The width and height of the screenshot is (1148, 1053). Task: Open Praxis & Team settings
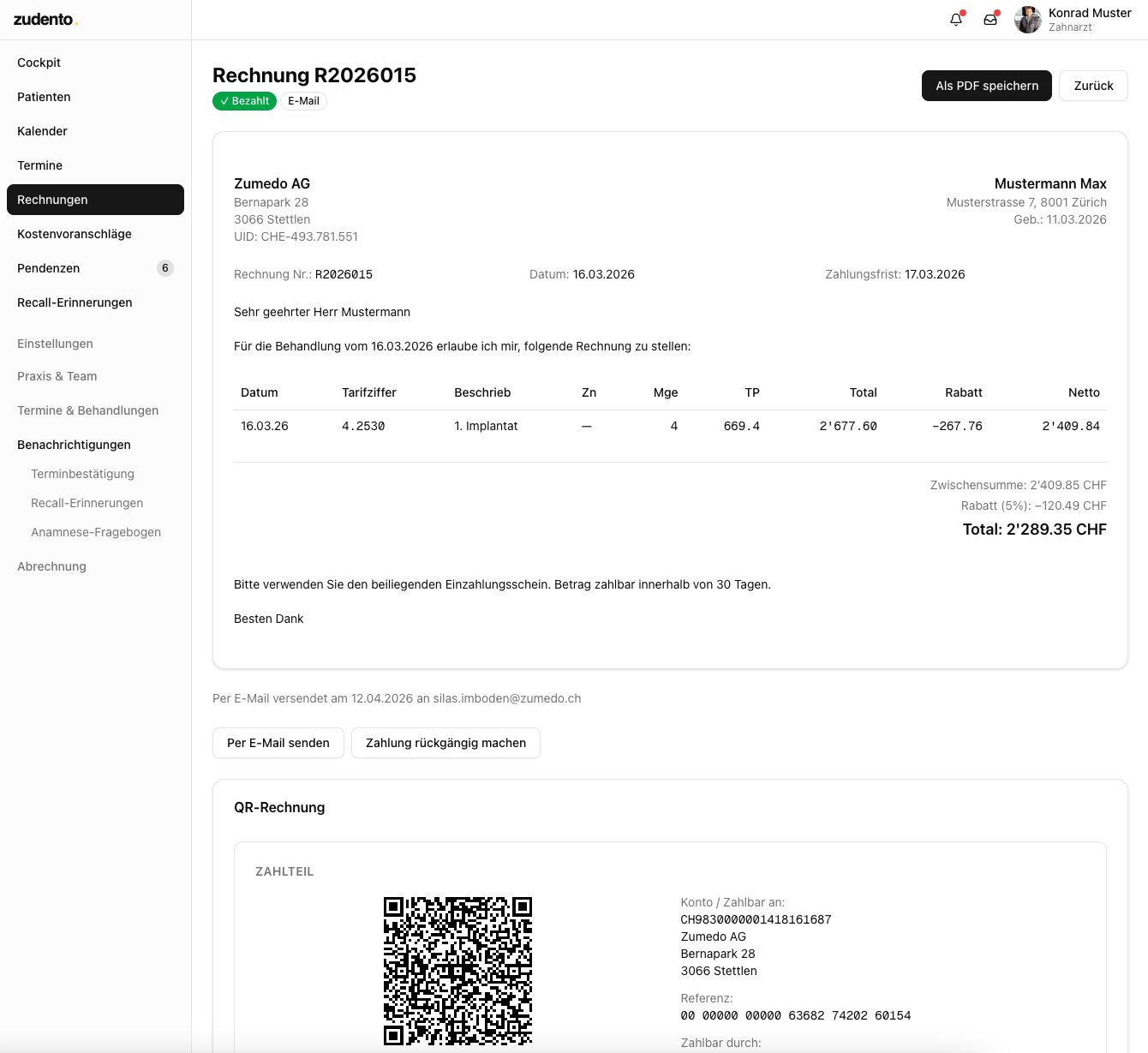coord(95,376)
